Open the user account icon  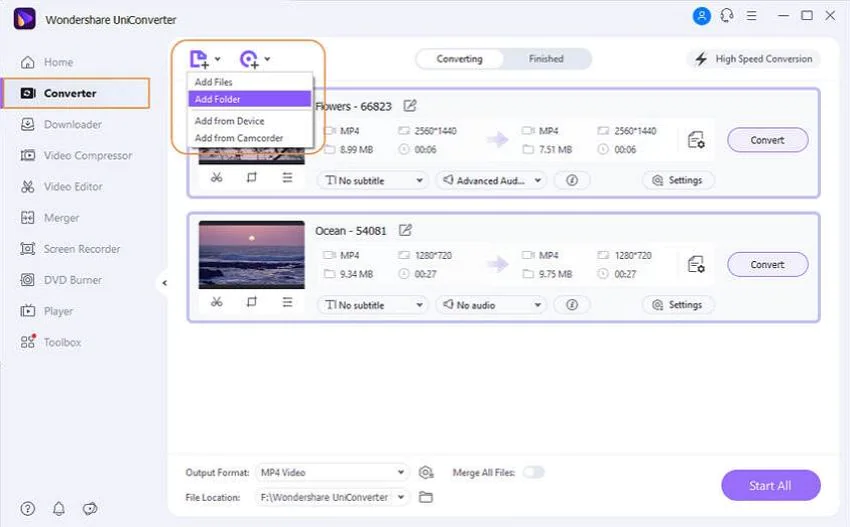coord(701,16)
